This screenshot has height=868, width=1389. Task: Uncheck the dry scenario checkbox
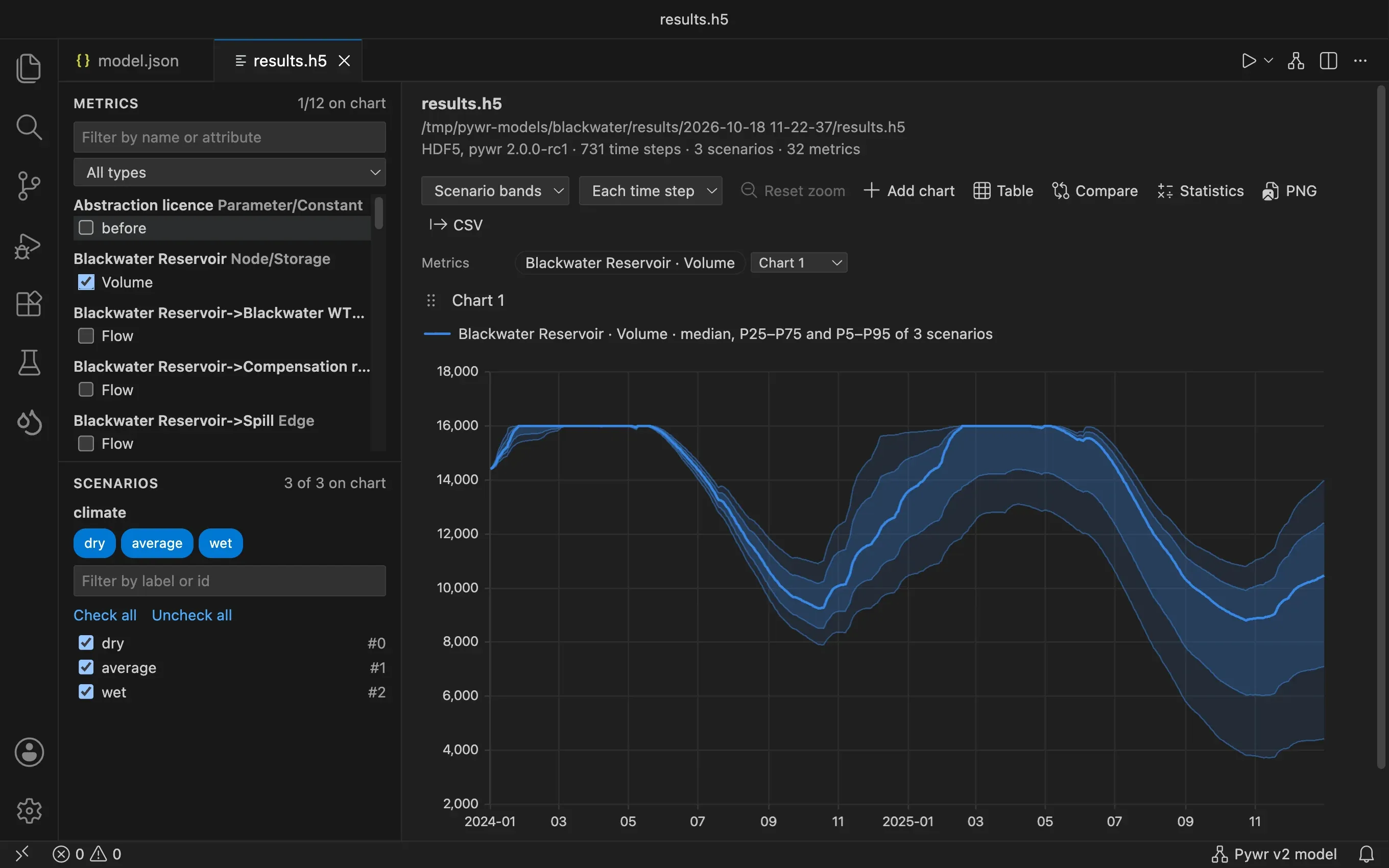point(86,643)
